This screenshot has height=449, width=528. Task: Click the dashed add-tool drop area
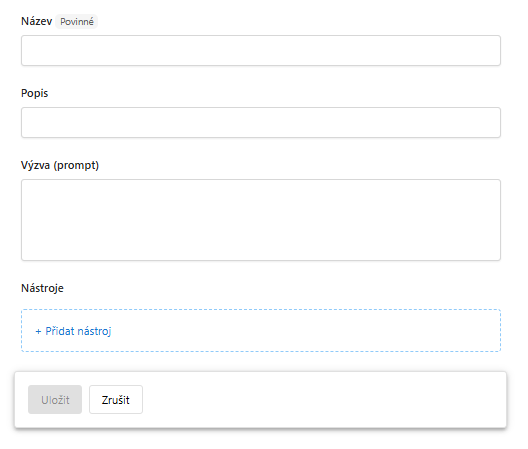coord(261,330)
